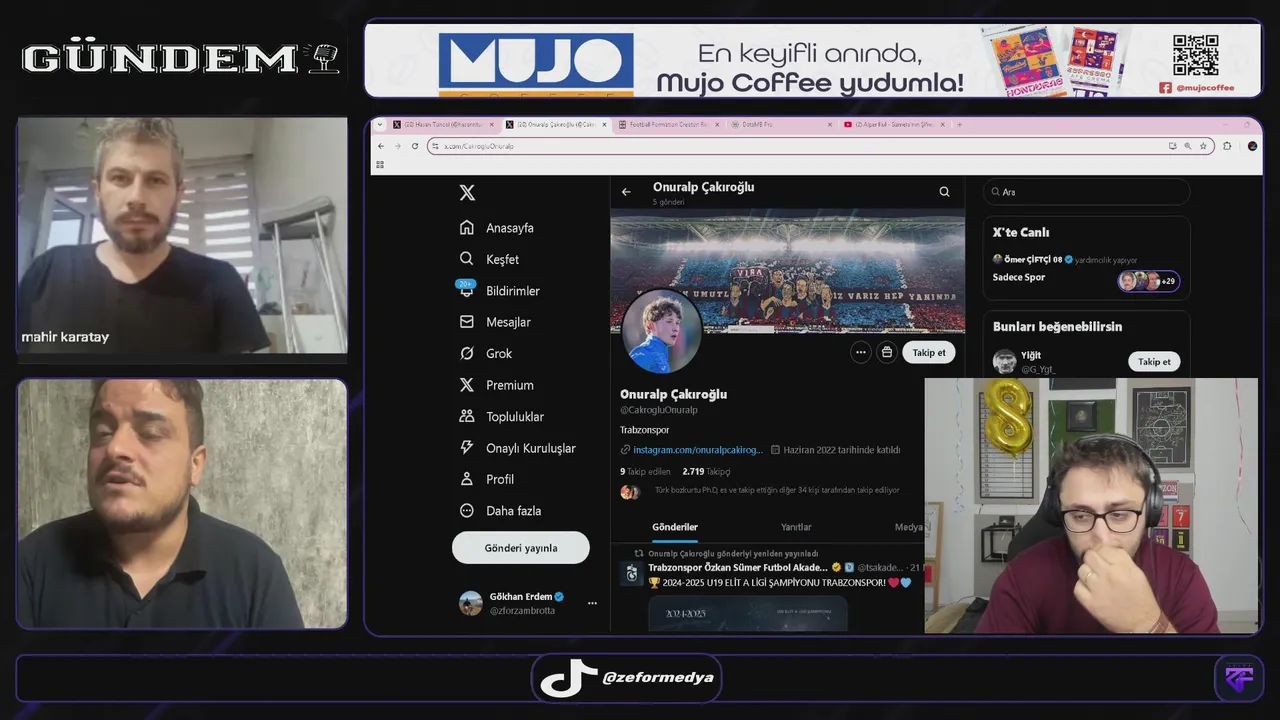Open instagram.com/onuralpcakirog link
Image resolution: width=1280 pixels, height=720 pixels.
coord(697,450)
